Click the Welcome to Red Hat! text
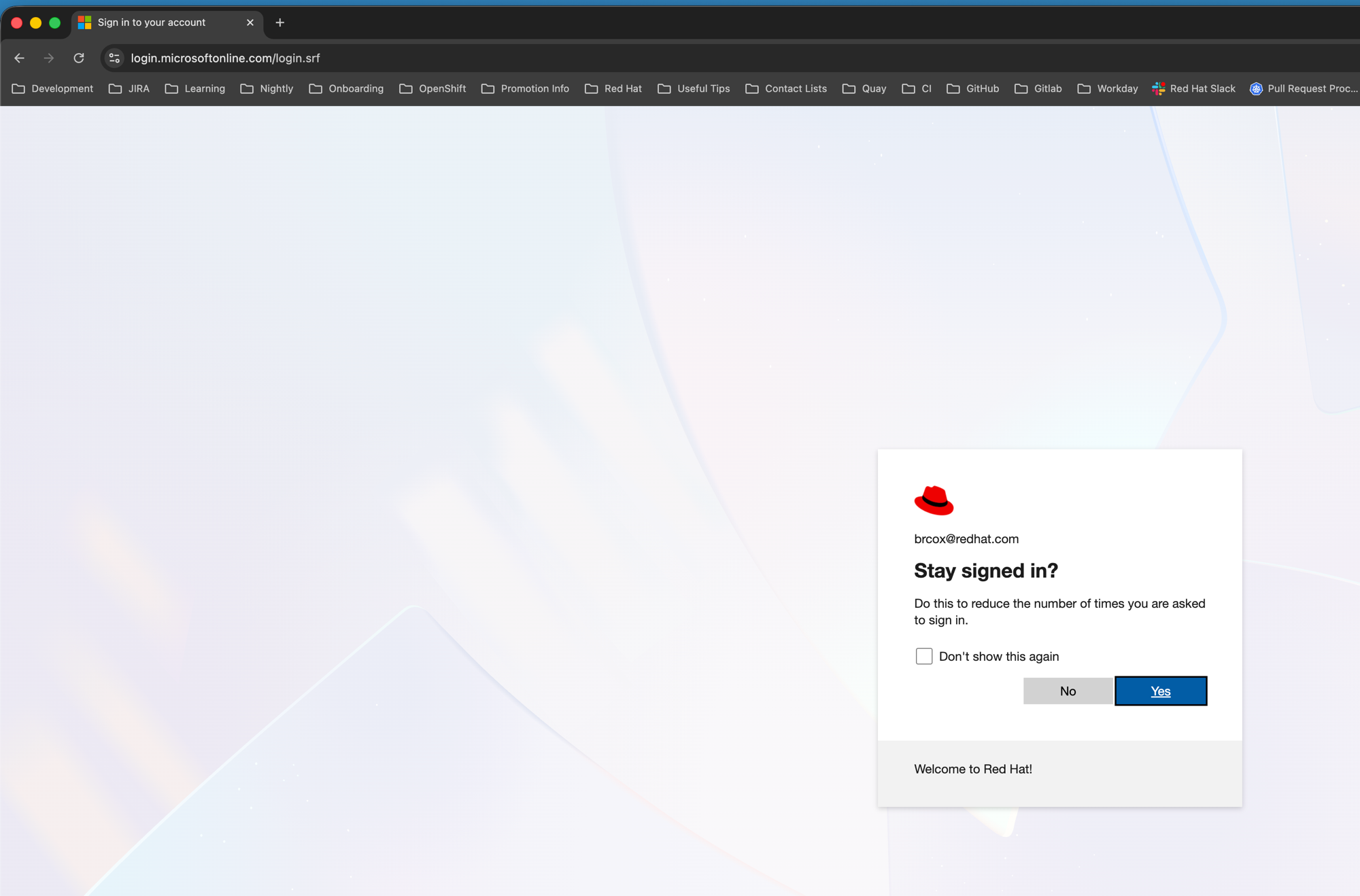Image resolution: width=1360 pixels, height=896 pixels. [x=973, y=769]
